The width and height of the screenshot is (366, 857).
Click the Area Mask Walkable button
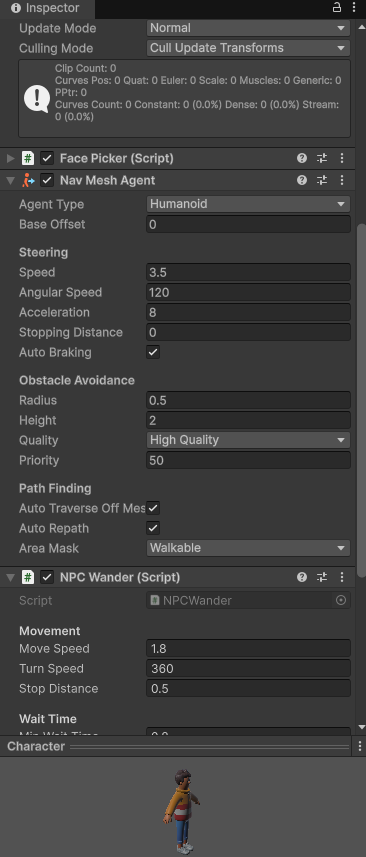click(248, 548)
